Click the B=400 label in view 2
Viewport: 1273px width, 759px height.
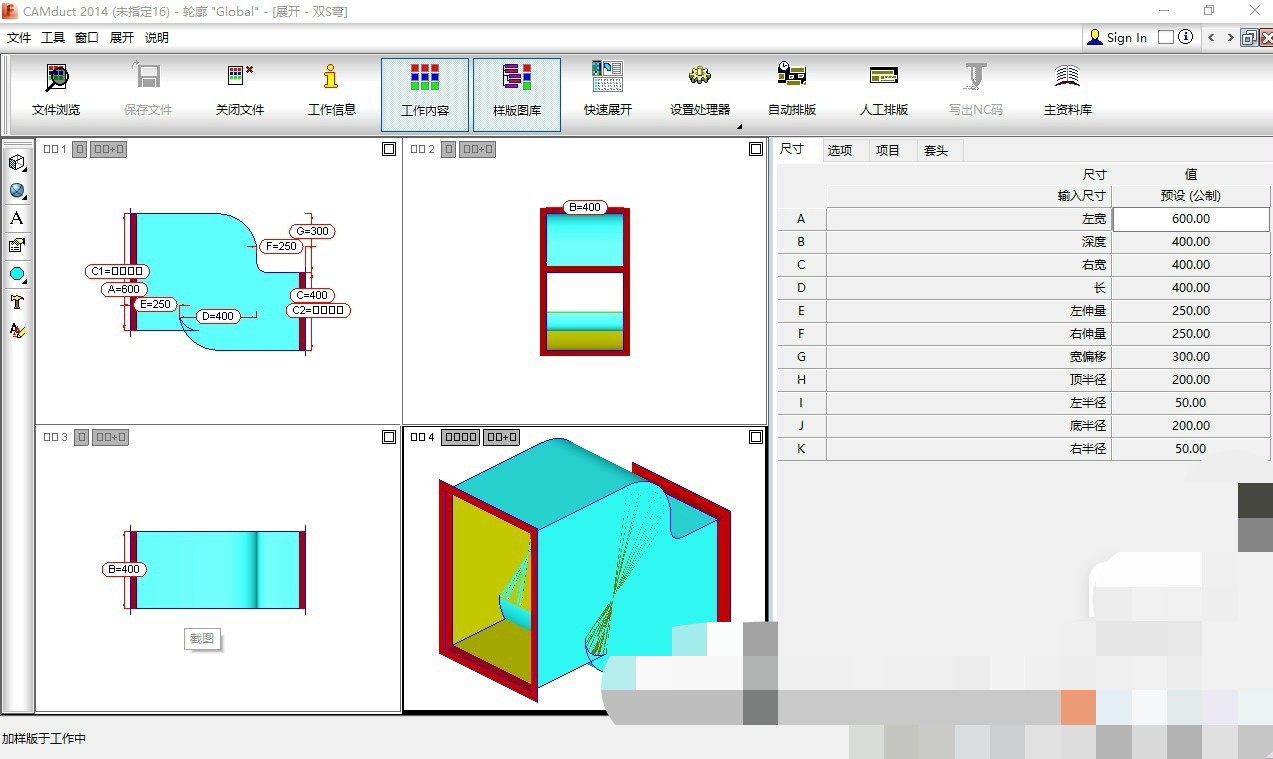tap(584, 207)
